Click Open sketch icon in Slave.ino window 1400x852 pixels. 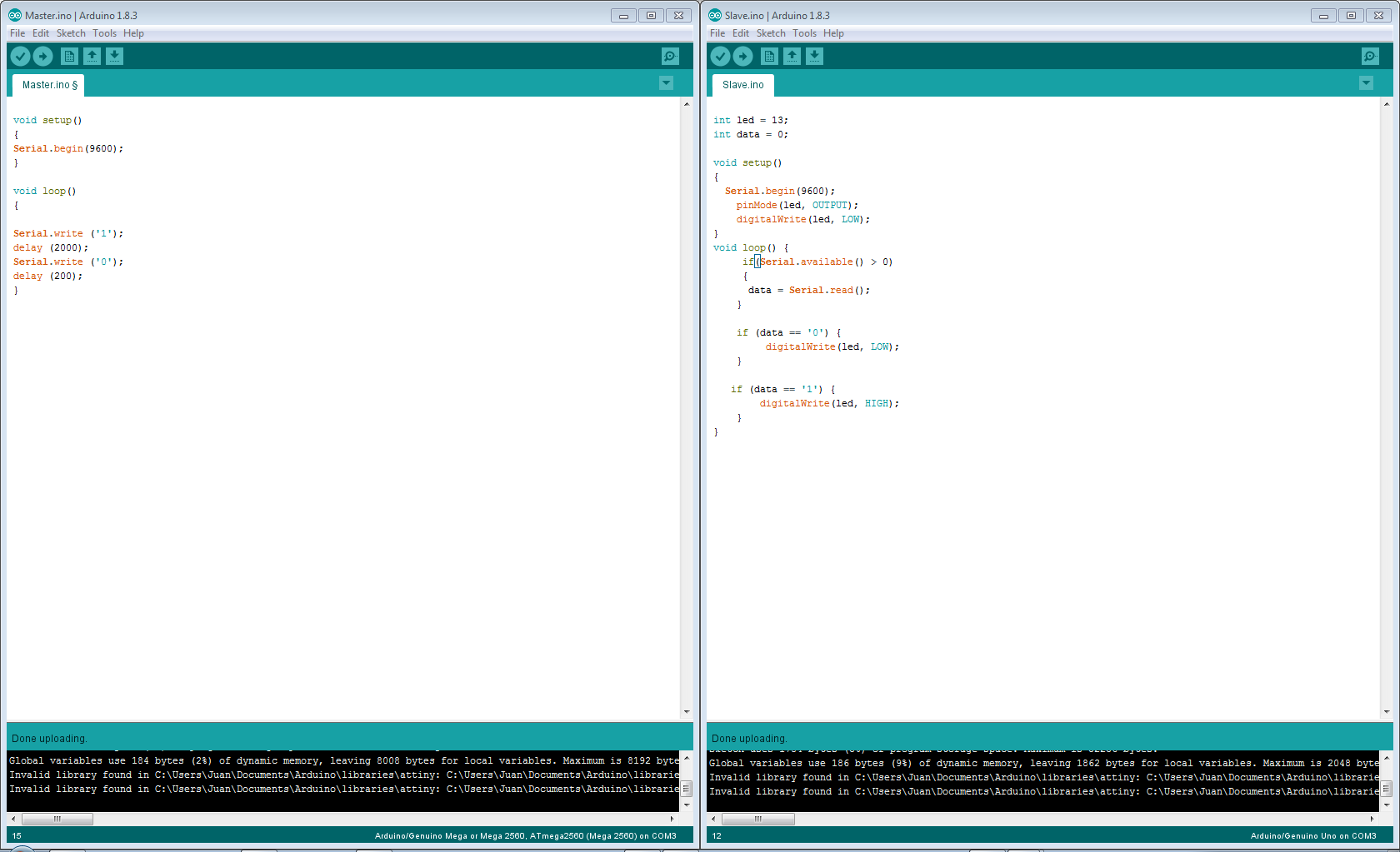click(x=792, y=56)
